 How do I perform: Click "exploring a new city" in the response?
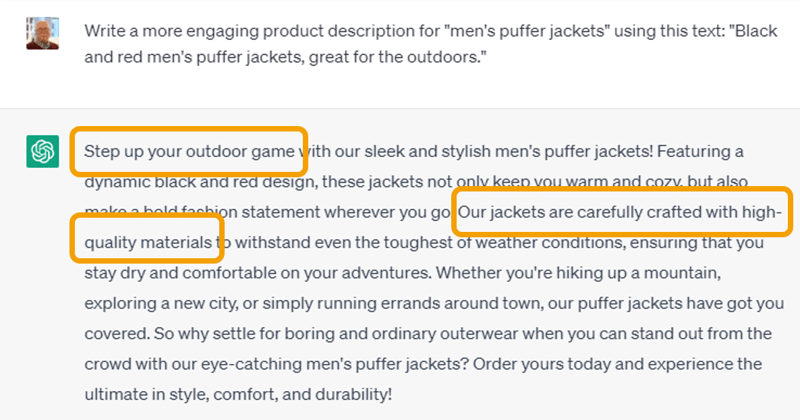click(x=160, y=304)
